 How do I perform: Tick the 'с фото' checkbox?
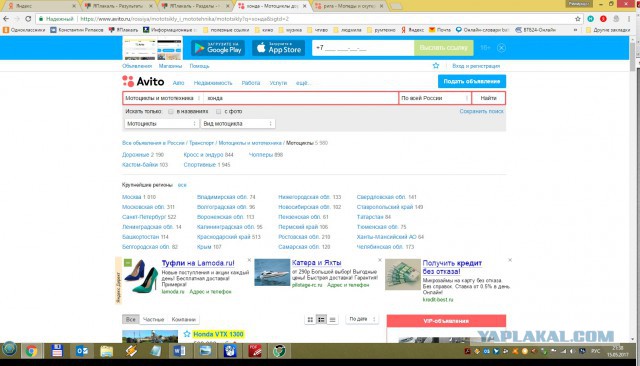click(x=218, y=111)
